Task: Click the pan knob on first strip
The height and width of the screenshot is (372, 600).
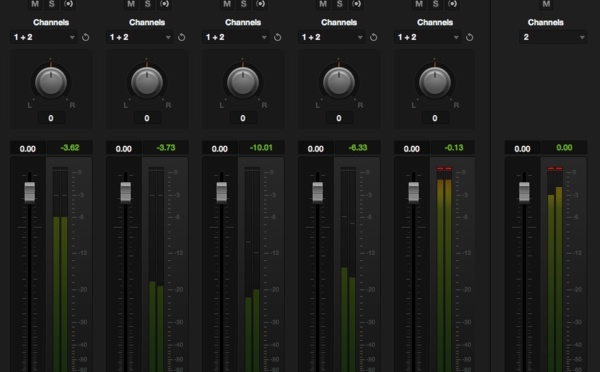Action: 51,82
